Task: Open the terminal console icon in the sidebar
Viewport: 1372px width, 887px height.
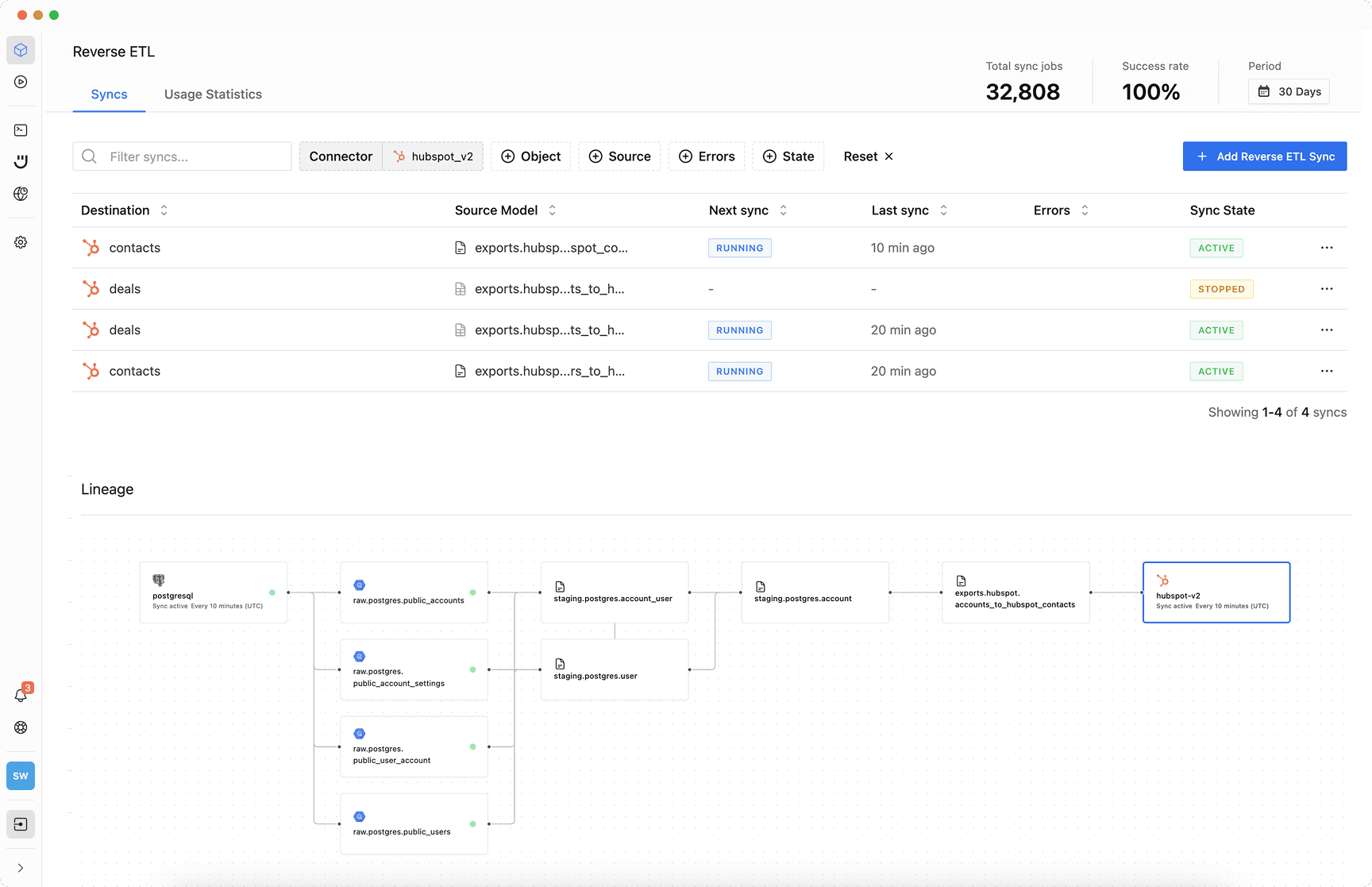Action: pos(21,130)
